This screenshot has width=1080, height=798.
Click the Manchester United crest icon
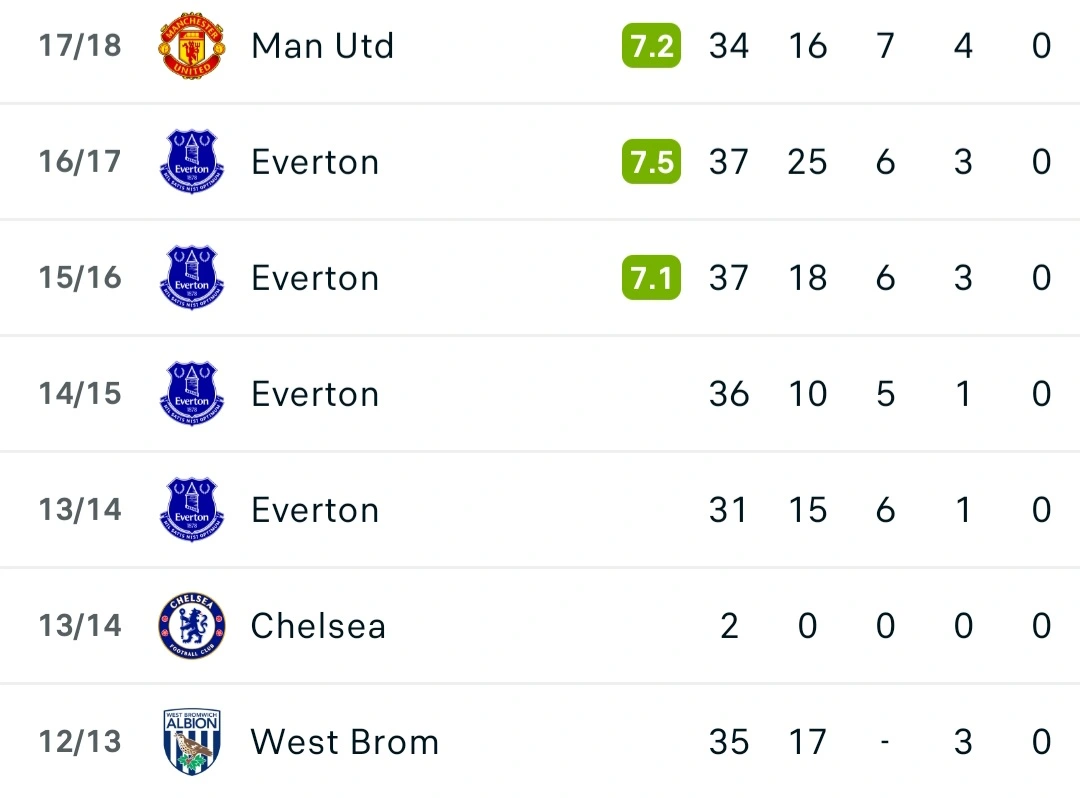point(192,46)
